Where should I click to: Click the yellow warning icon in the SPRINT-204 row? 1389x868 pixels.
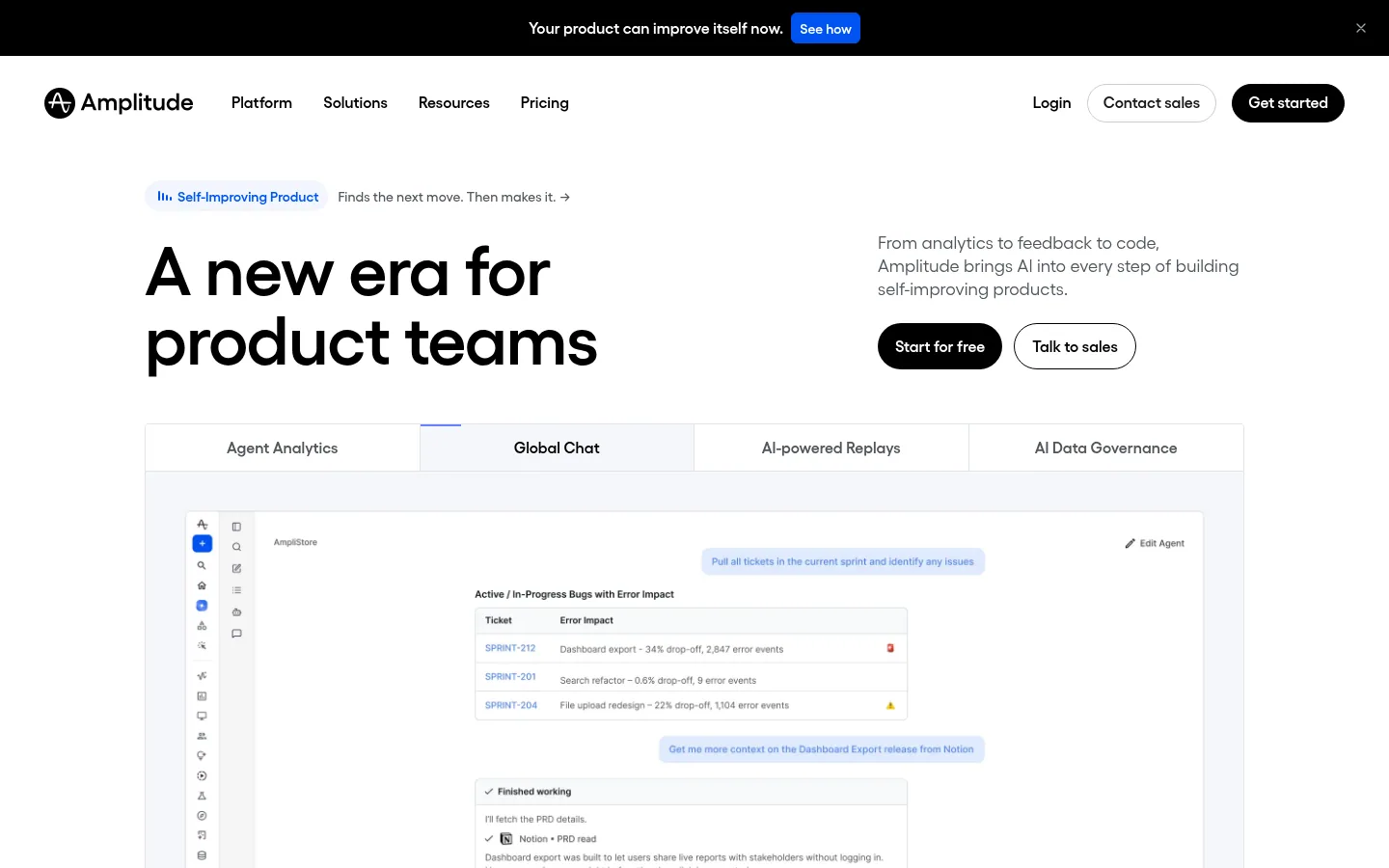[x=890, y=706]
